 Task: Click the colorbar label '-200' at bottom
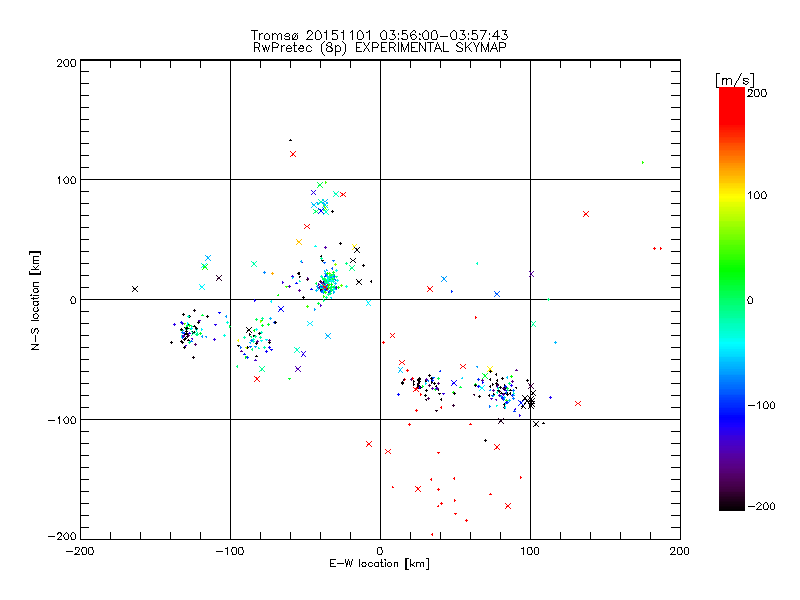coord(761,506)
